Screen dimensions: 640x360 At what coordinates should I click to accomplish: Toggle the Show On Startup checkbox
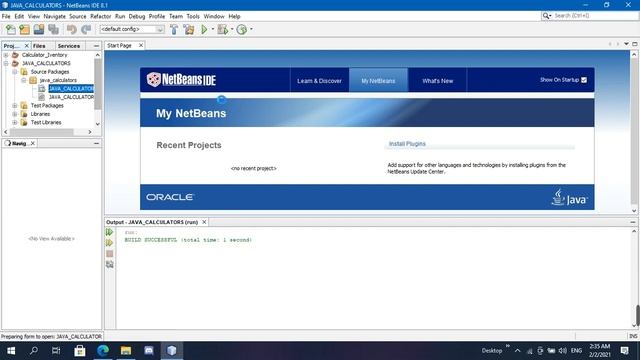click(584, 80)
